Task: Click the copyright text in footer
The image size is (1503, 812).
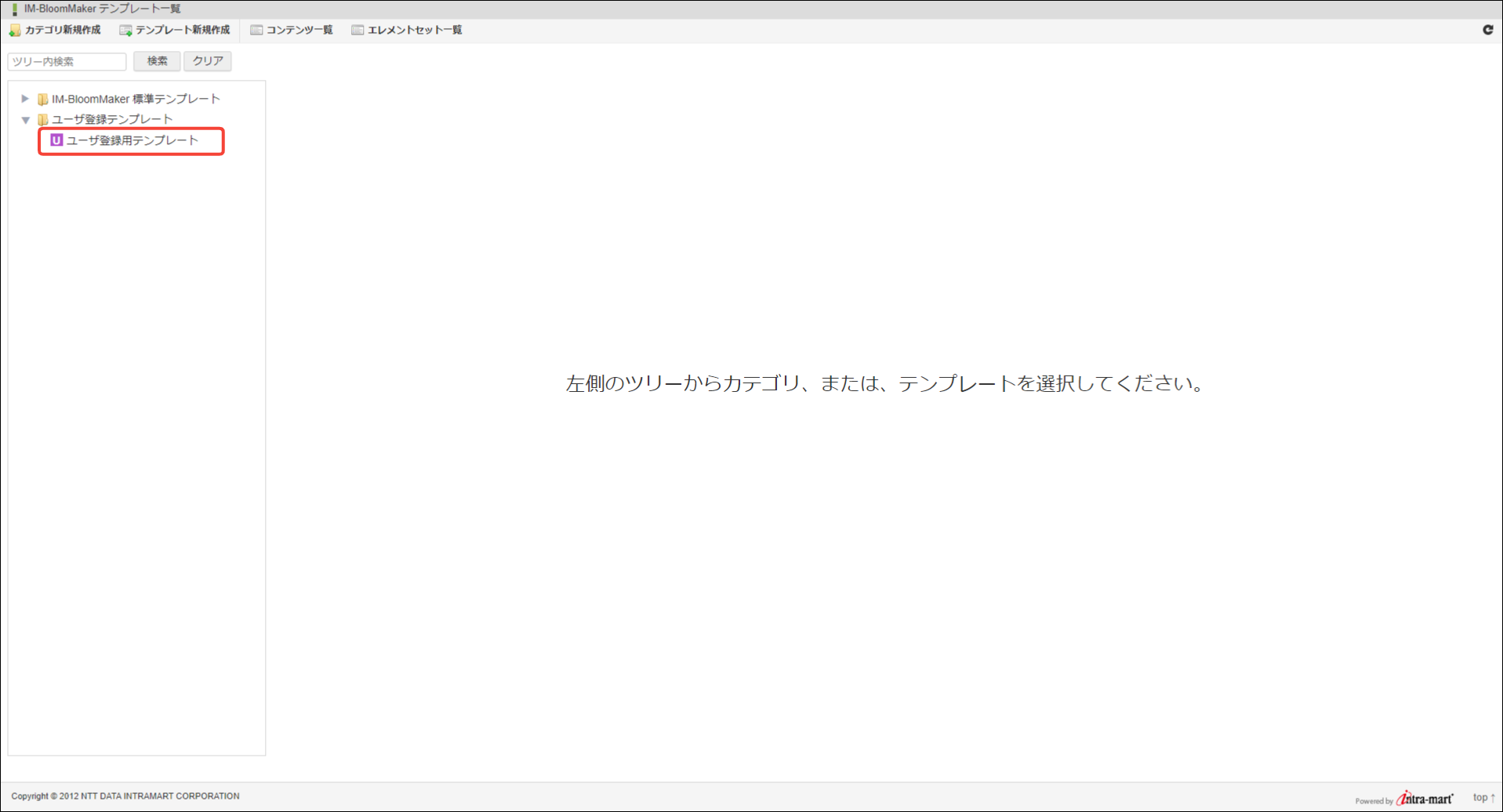Action: (x=125, y=796)
